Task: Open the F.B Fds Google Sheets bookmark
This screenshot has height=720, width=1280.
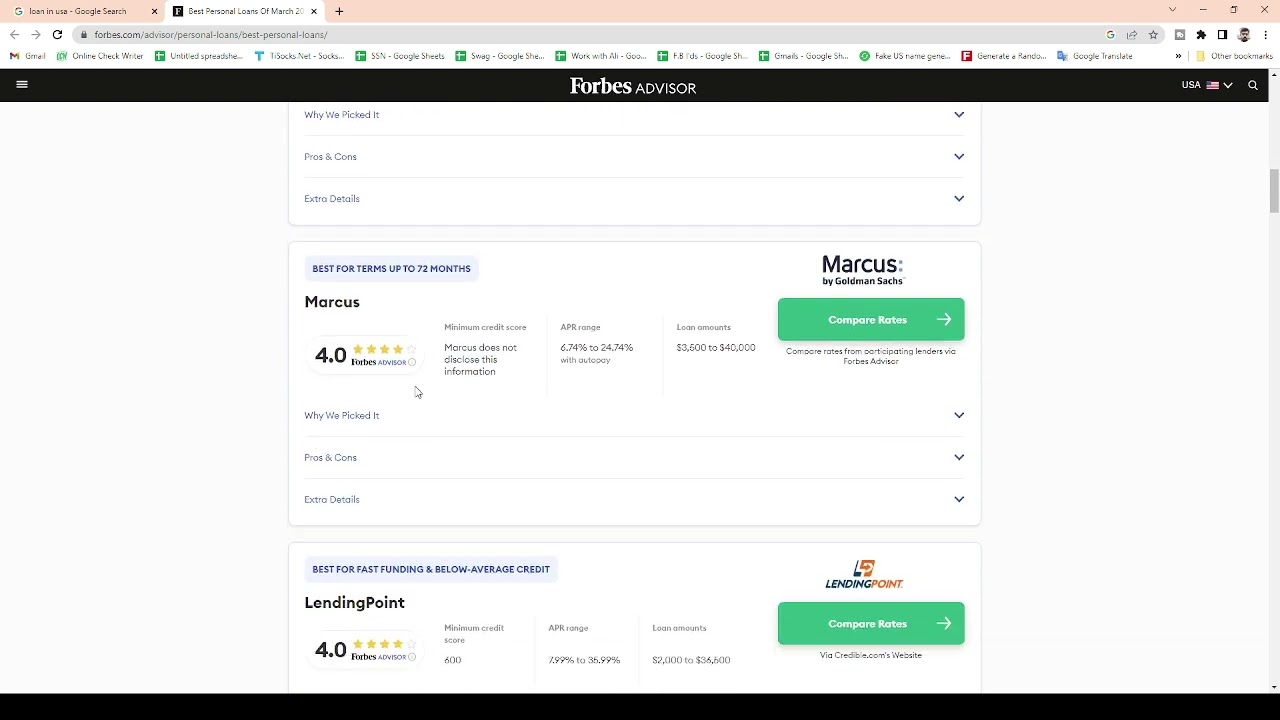Action: [702, 56]
